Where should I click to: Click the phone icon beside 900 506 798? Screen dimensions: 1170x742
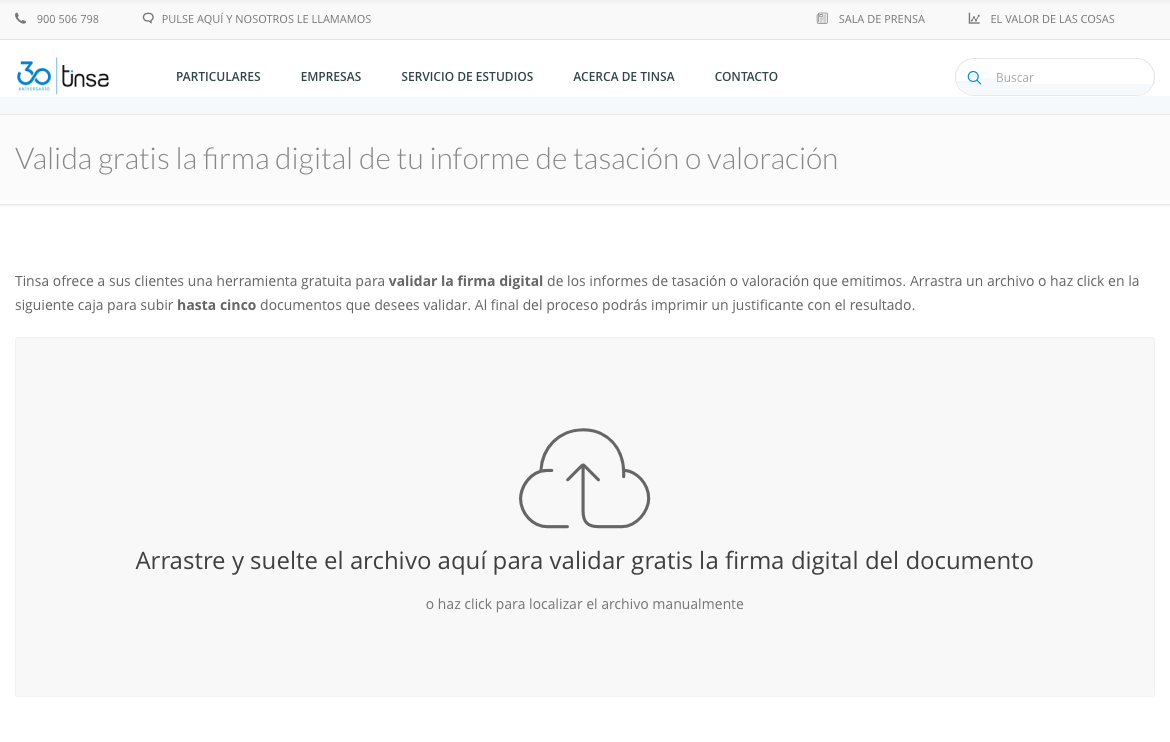click(x=20, y=19)
